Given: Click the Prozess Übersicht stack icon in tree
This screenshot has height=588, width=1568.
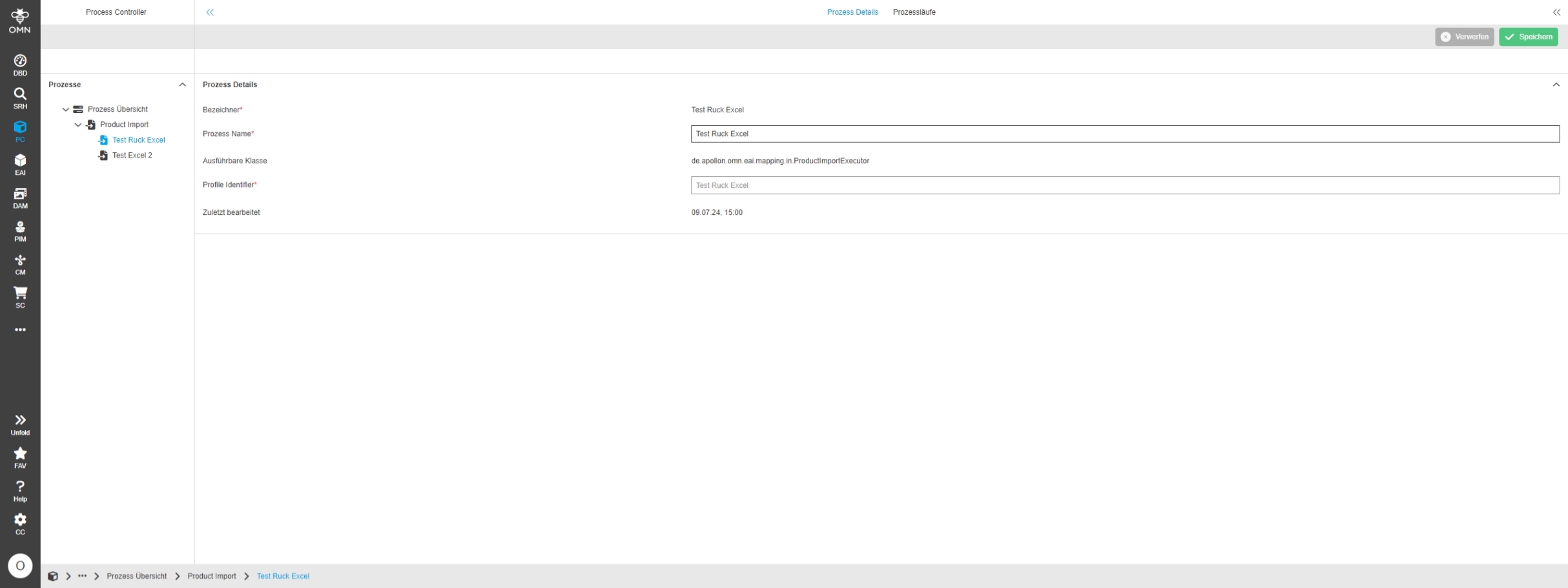Looking at the screenshot, I should tap(78, 110).
